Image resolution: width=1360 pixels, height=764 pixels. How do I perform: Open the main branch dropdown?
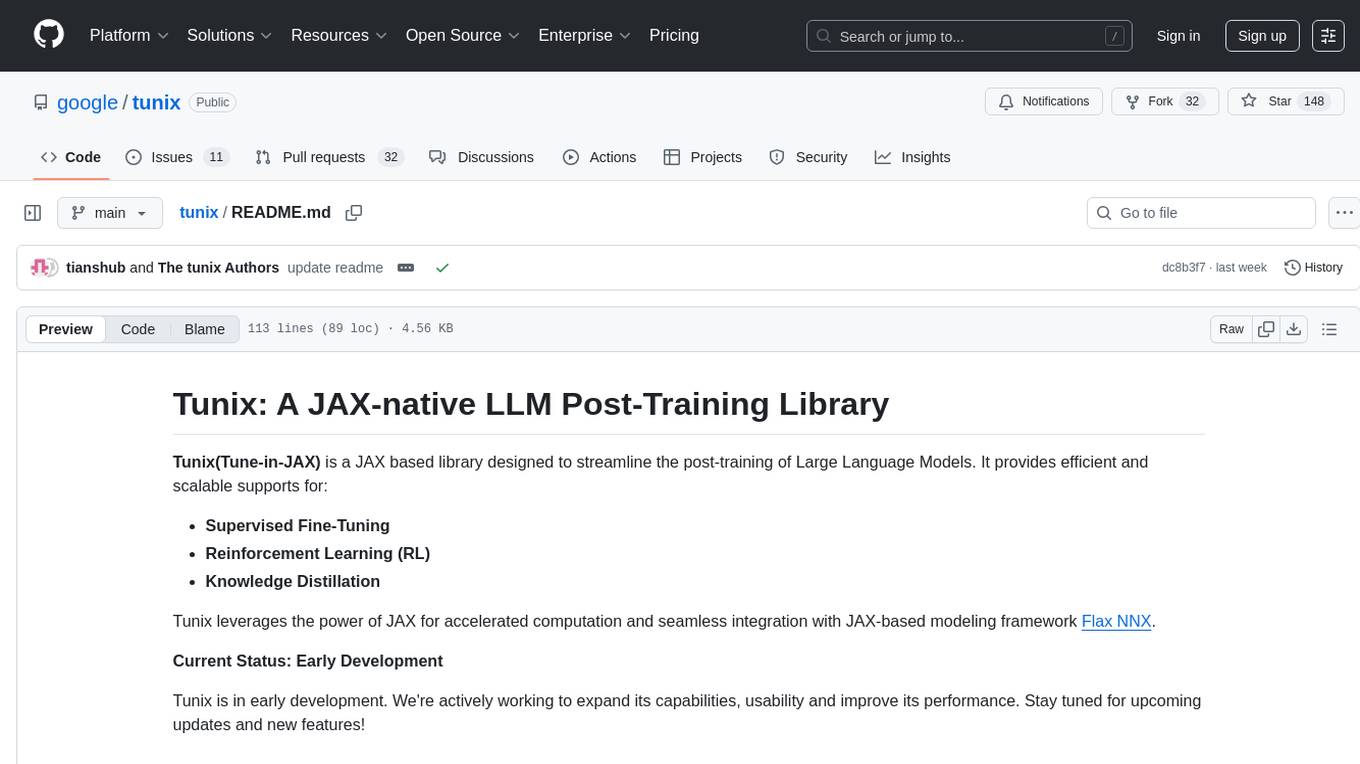click(110, 213)
